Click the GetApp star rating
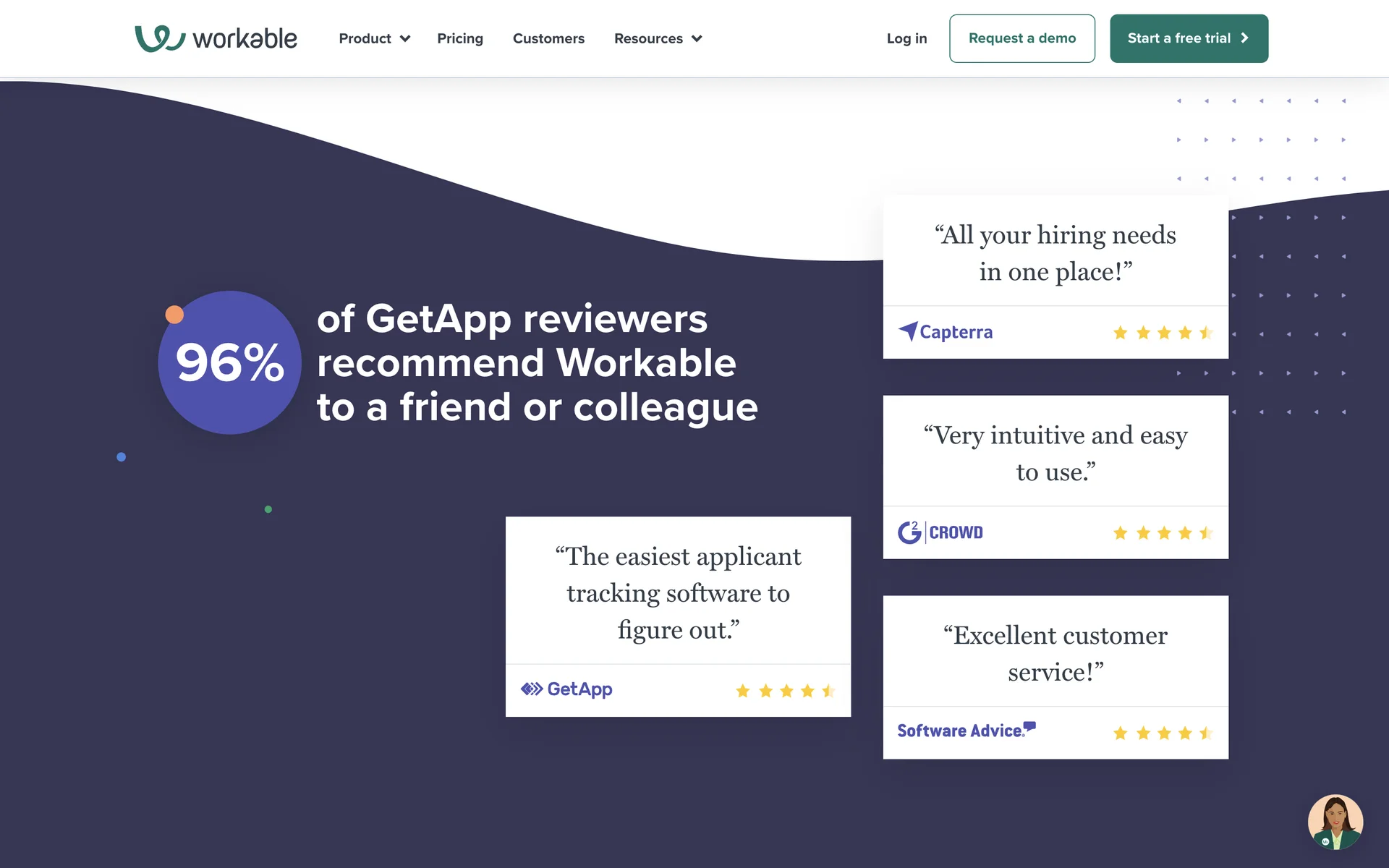The height and width of the screenshot is (868, 1389). point(785,691)
